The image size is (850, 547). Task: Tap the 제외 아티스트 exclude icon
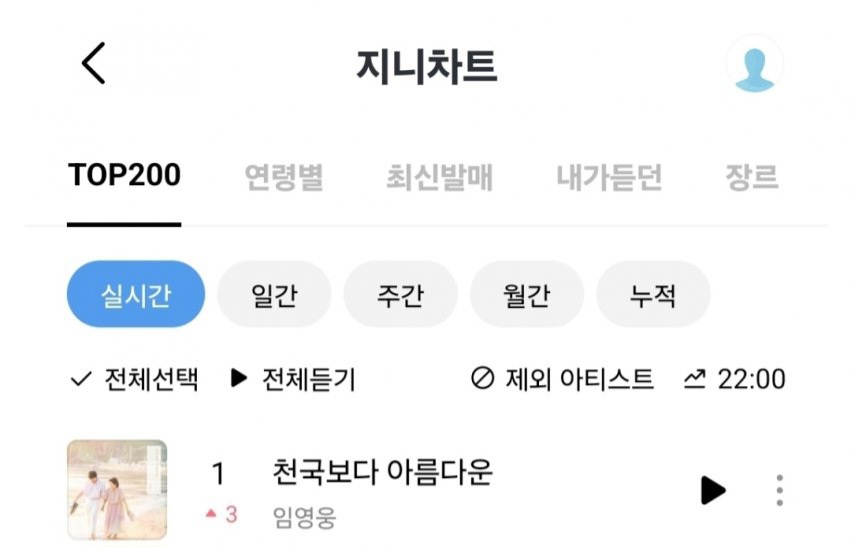click(x=482, y=379)
